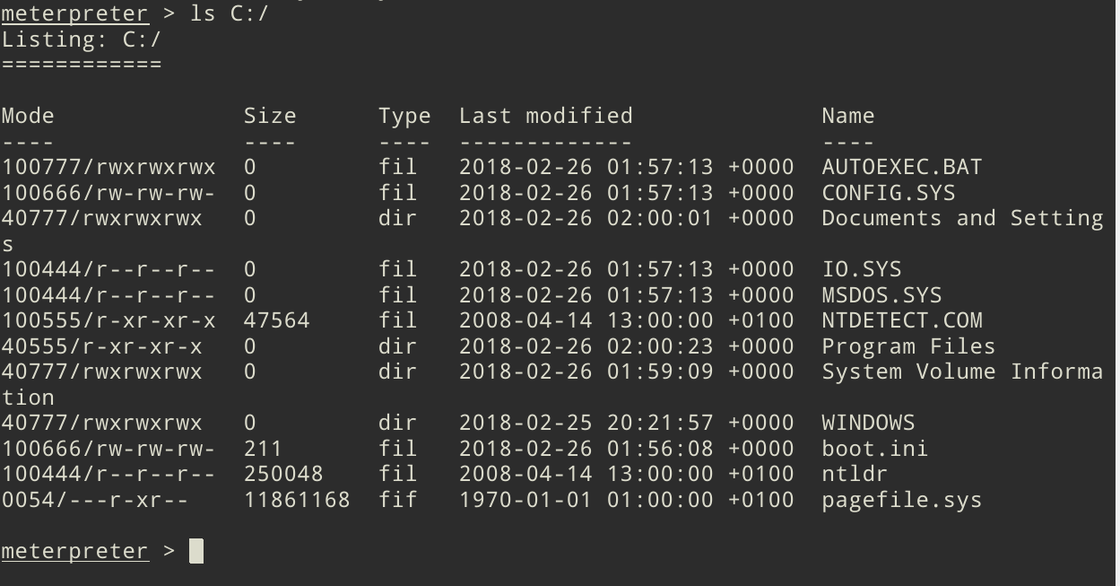The image size is (1120, 586).
Task: Click the Program Files directory name
Action: [x=908, y=347]
